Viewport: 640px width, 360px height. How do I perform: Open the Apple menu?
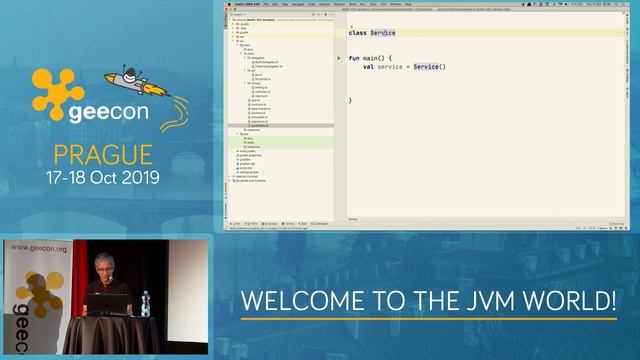[x=229, y=4]
